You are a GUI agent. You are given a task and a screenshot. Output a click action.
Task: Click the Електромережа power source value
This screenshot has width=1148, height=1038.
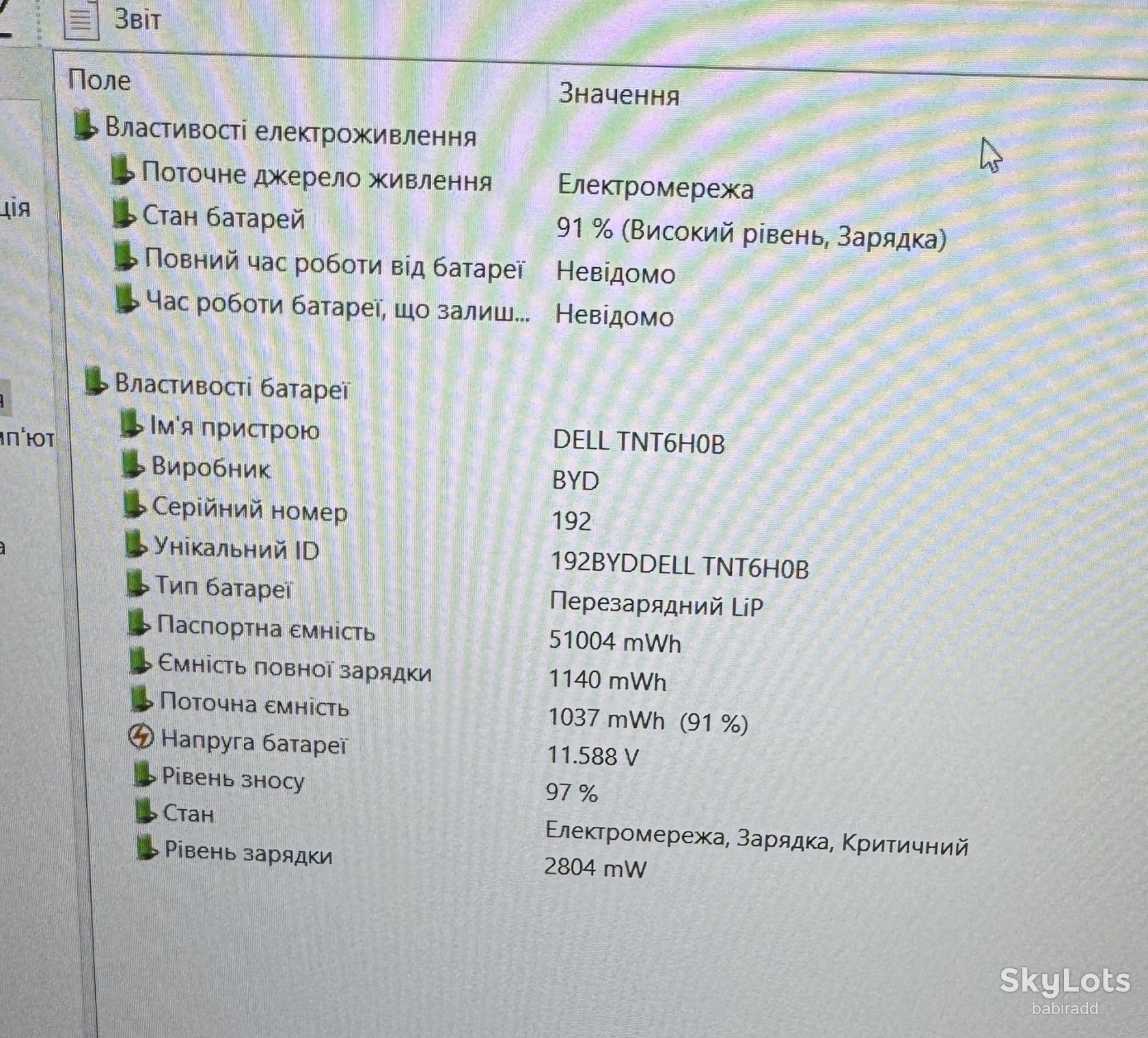pos(656,187)
